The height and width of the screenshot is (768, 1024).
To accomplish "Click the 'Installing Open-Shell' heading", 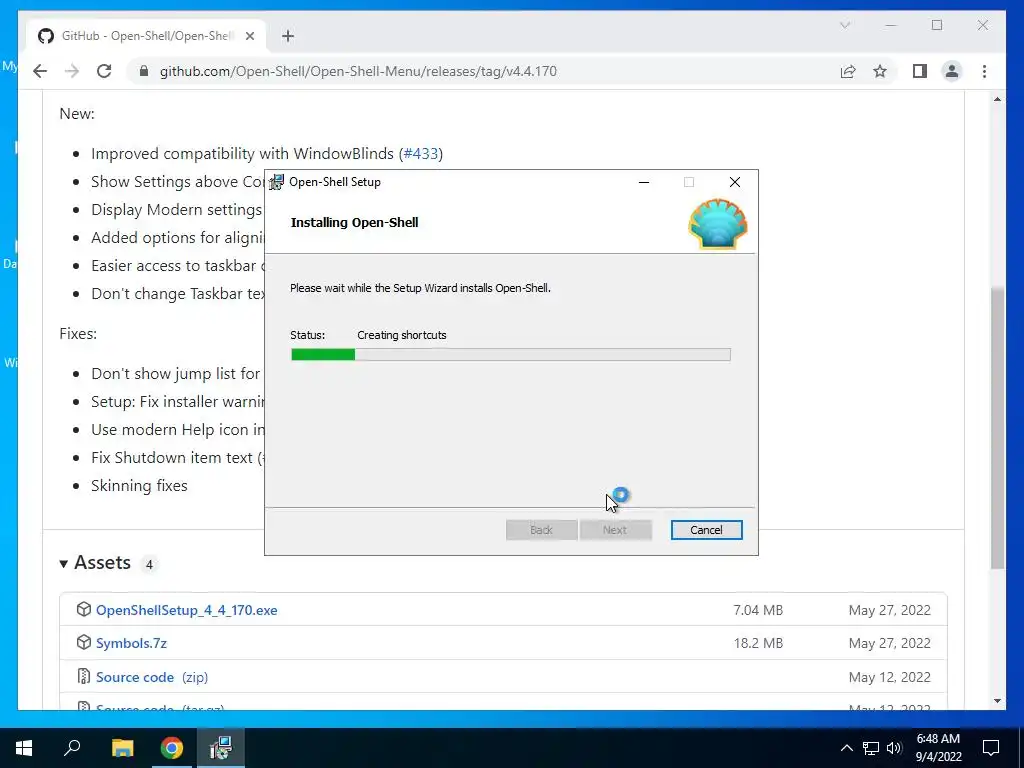I will tap(355, 223).
